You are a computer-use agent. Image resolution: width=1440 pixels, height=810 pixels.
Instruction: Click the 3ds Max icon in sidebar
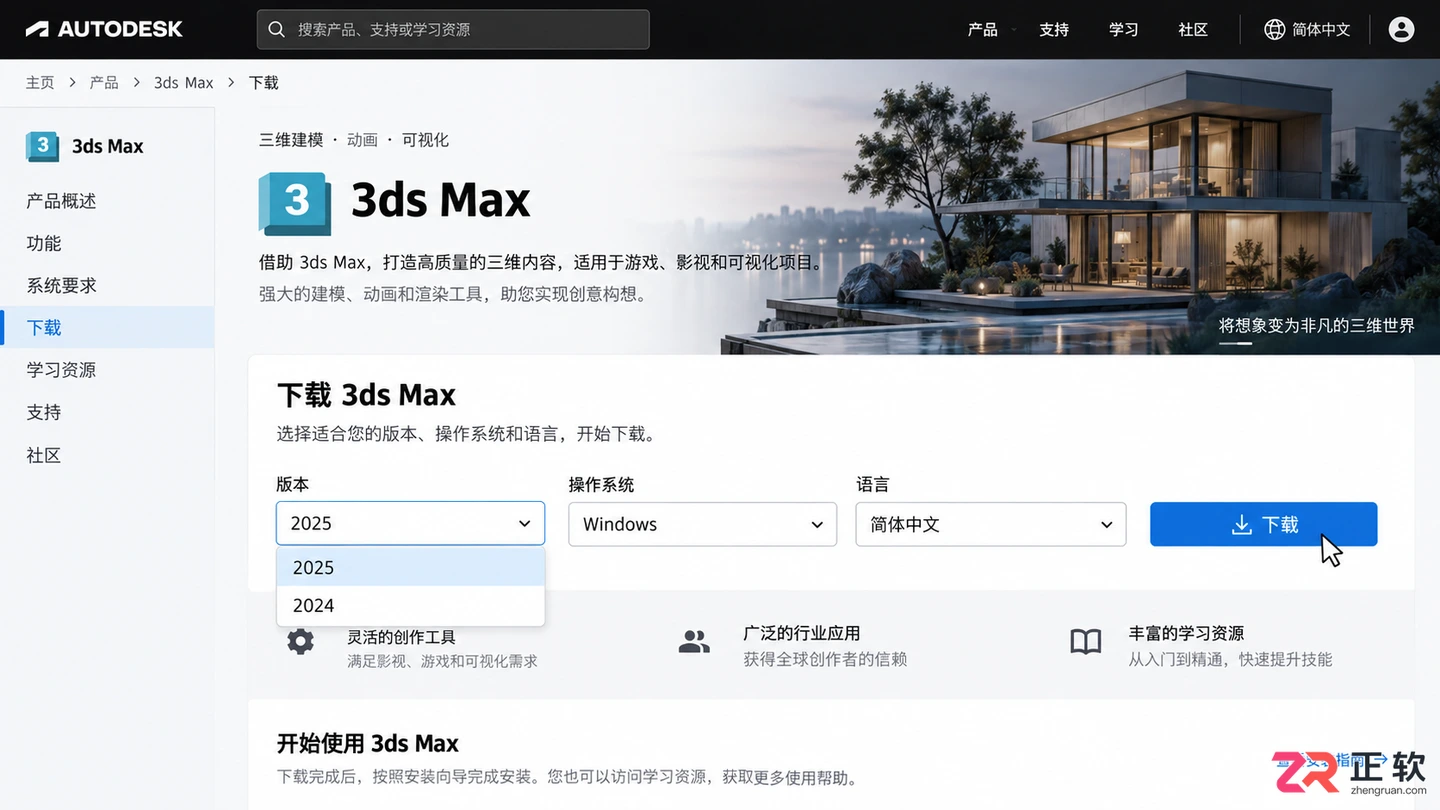[x=42, y=146]
